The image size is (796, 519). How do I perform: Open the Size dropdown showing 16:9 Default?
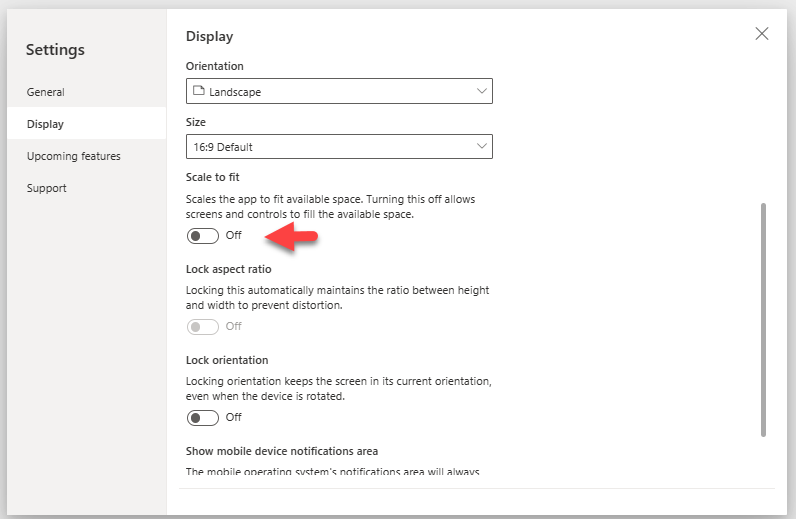[x=339, y=147]
